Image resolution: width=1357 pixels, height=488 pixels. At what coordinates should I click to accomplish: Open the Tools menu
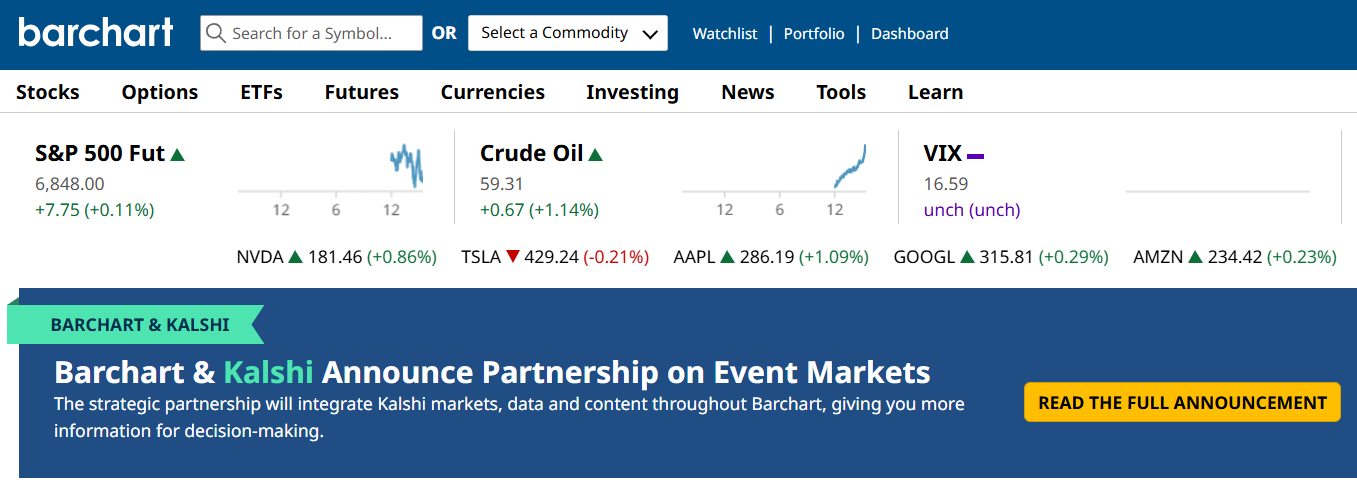841,92
